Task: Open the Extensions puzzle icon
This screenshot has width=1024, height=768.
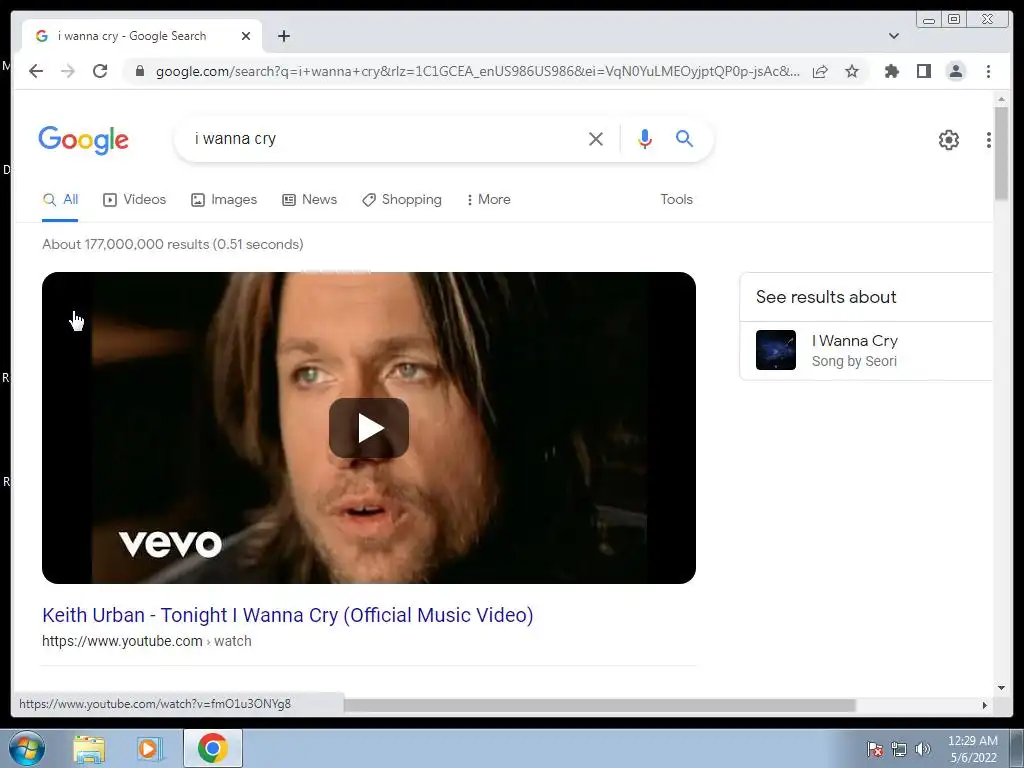Action: [891, 71]
